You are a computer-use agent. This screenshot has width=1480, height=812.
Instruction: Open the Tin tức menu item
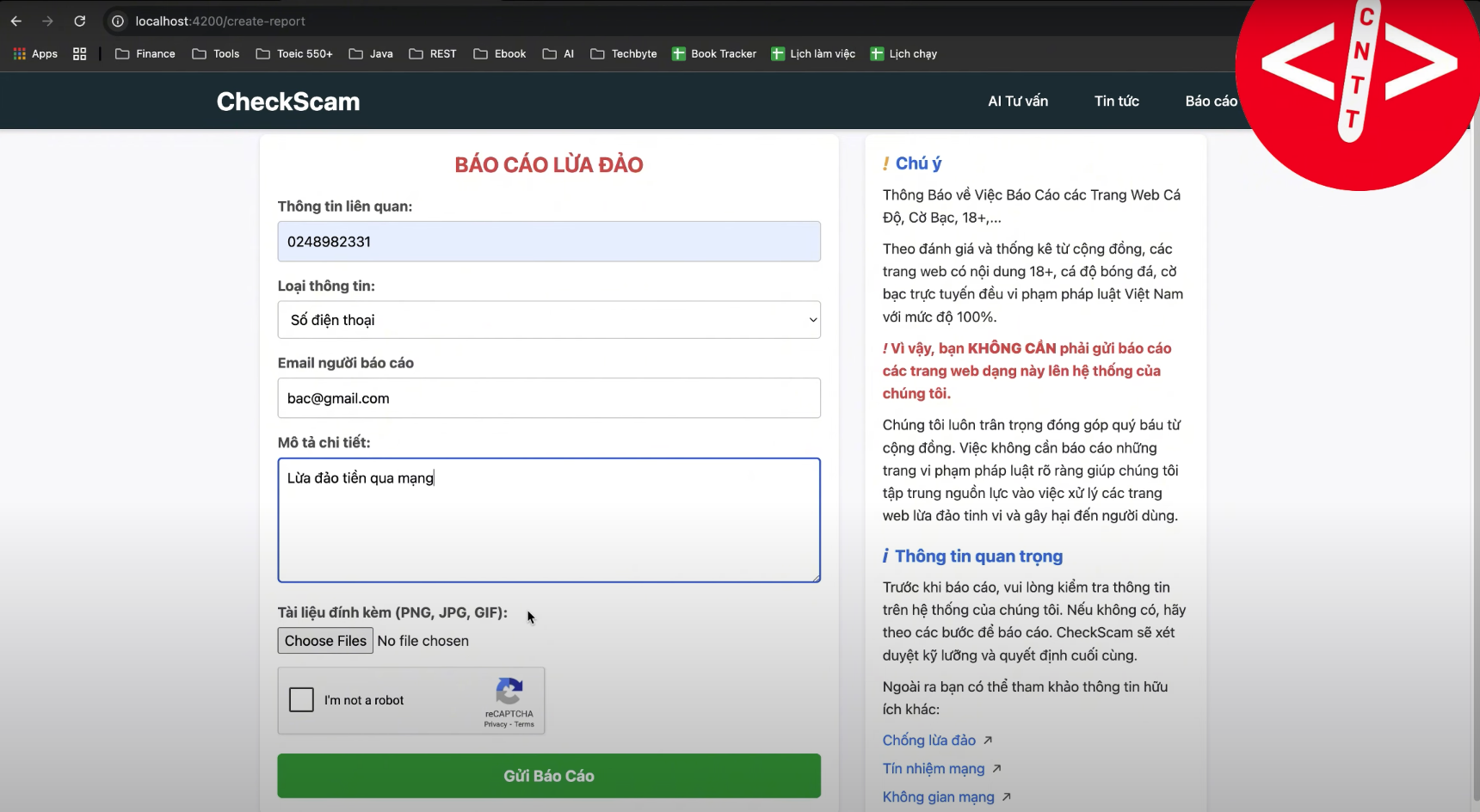click(x=1117, y=101)
